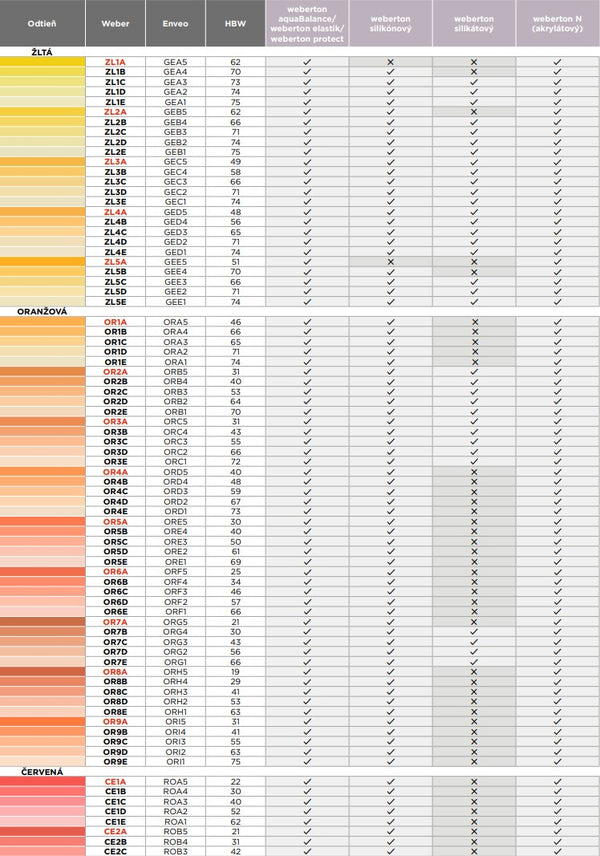The width and height of the screenshot is (600, 856).
Task: Click HBW value 22 in CE1A row
Action: (235, 782)
